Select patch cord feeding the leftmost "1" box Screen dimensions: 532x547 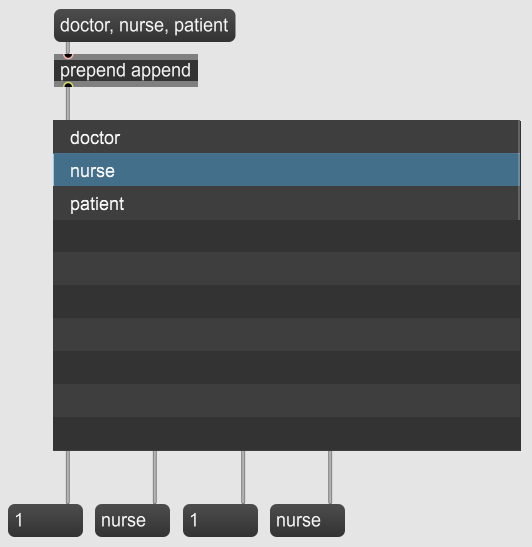pyautogui.click(x=68, y=477)
